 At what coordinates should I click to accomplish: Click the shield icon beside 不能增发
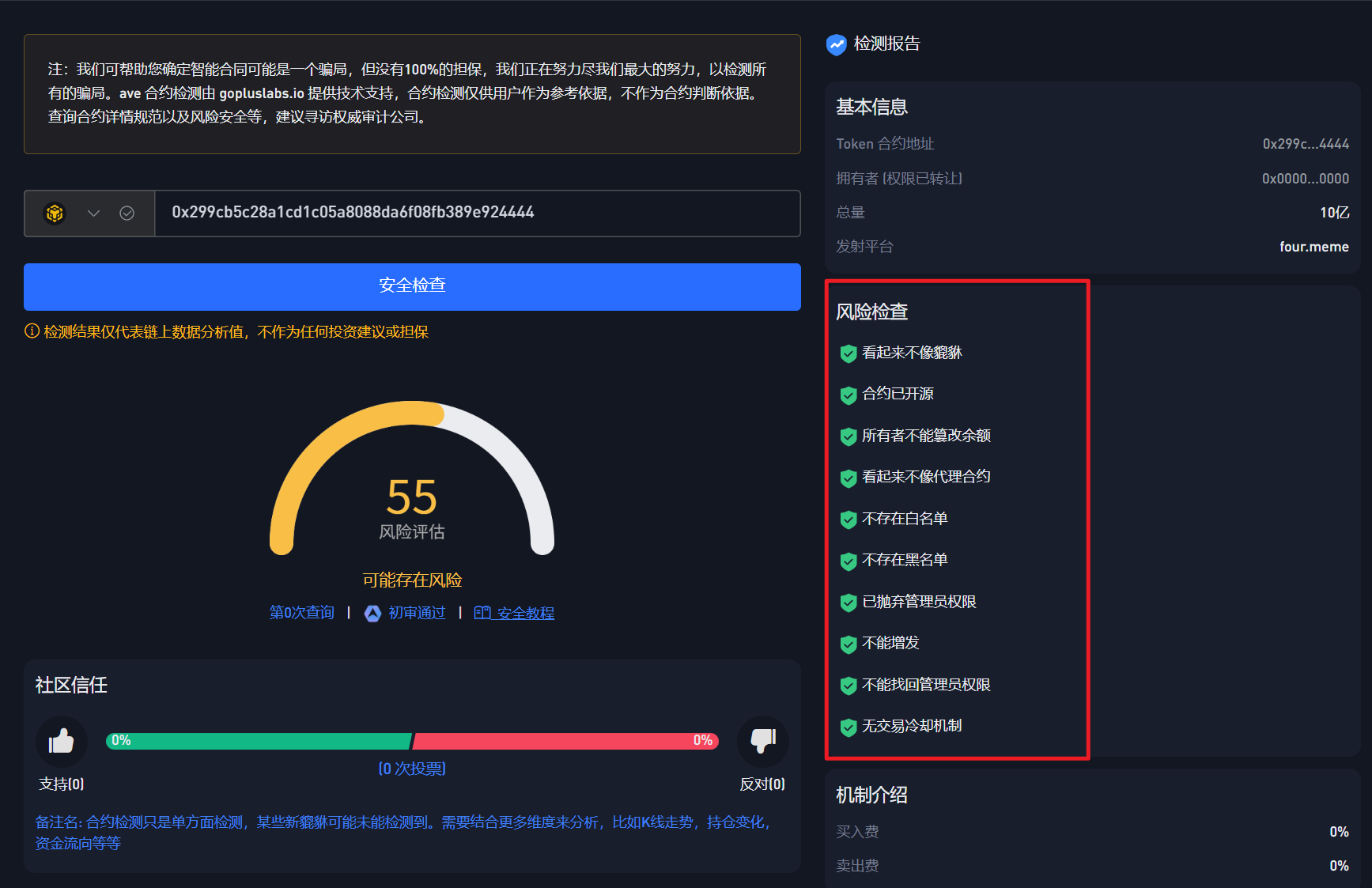point(848,644)
